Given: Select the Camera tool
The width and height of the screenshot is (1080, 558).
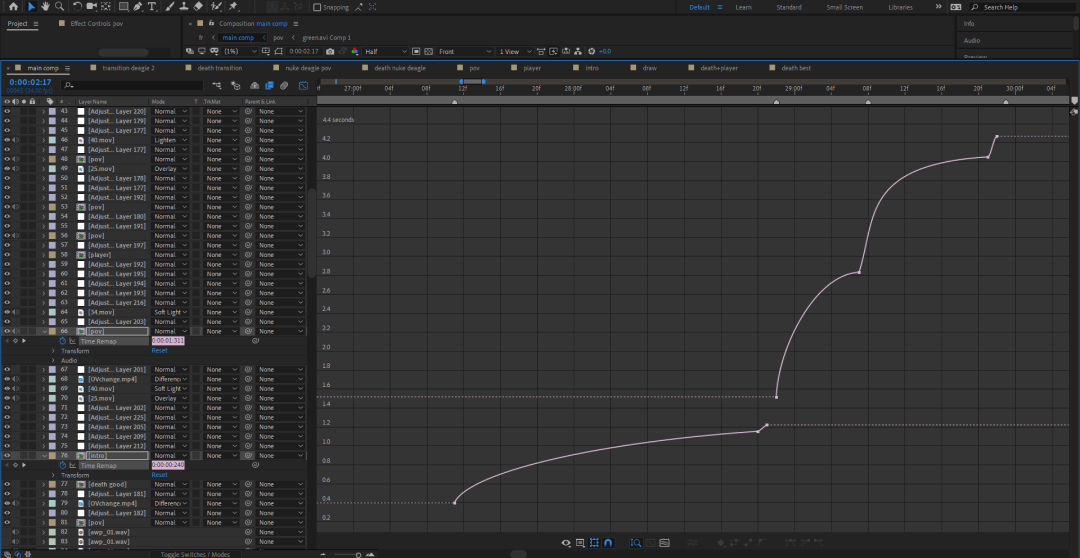Looking at the screenshot, I should 92,7.
